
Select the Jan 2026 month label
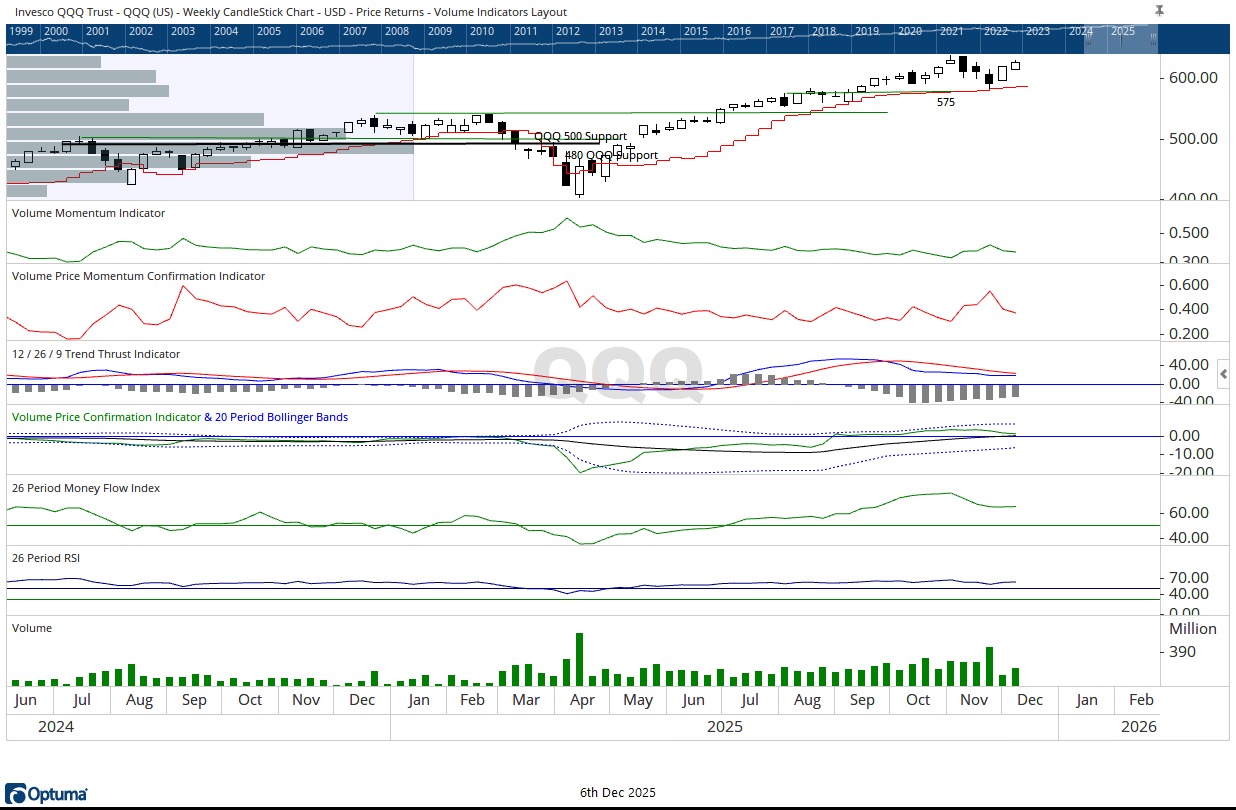pos(1086,700)
